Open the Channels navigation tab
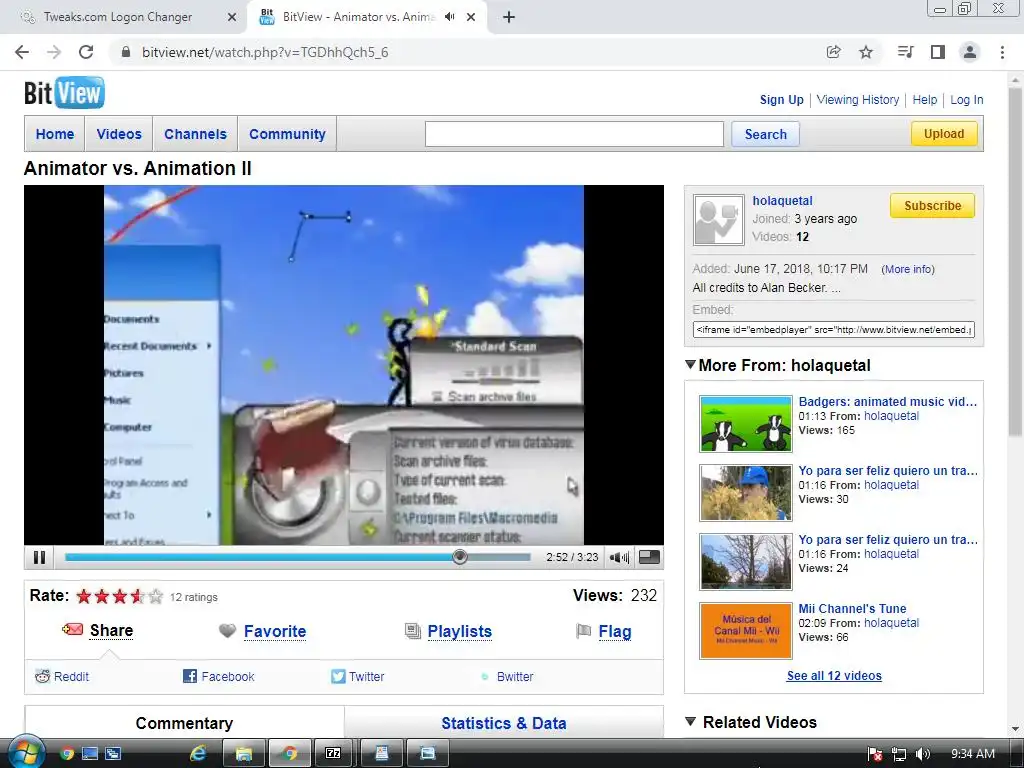Image resolution: width=1024 pixels, height=768 pixels. click(x=195, y=134)
